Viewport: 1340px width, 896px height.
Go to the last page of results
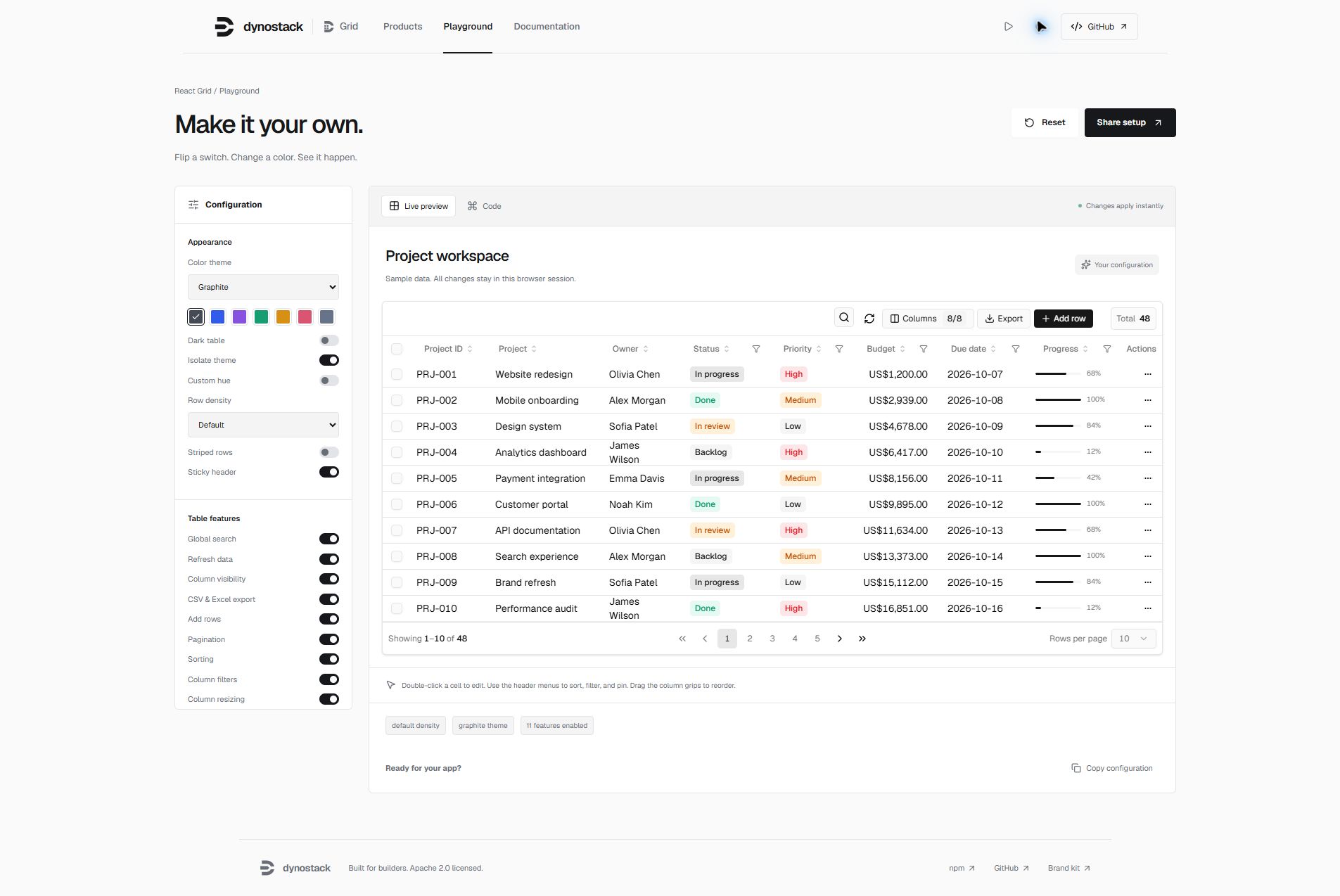[x=862, y=639]
